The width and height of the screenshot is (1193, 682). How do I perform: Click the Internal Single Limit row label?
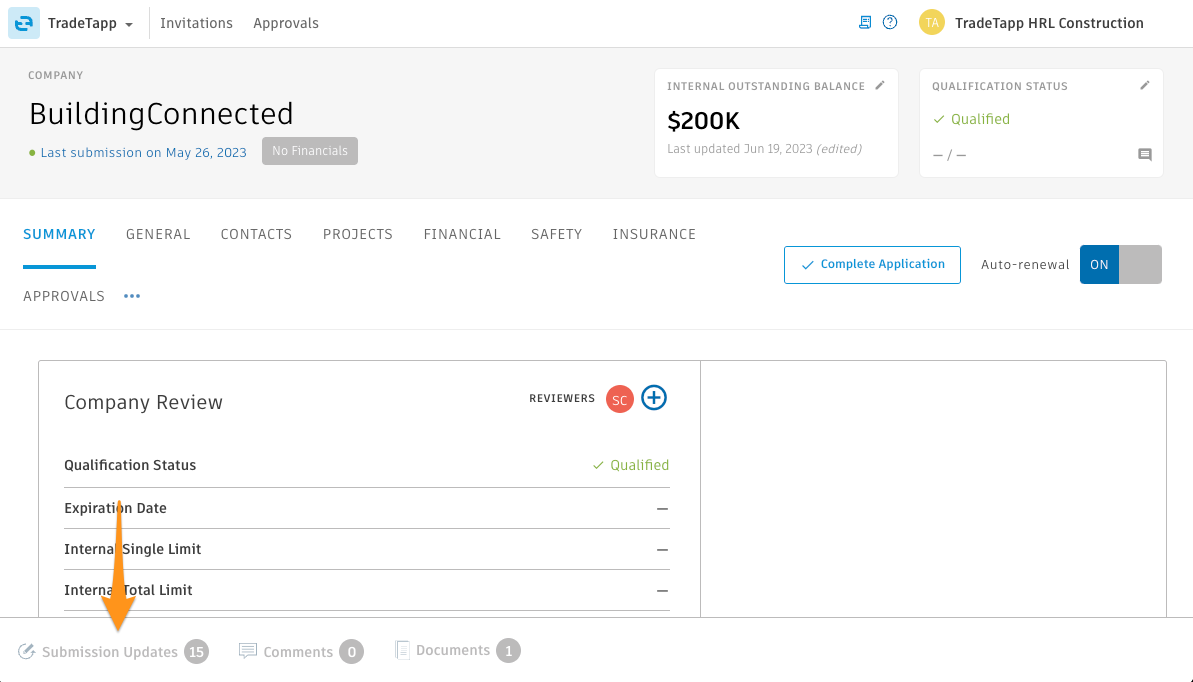132,549
